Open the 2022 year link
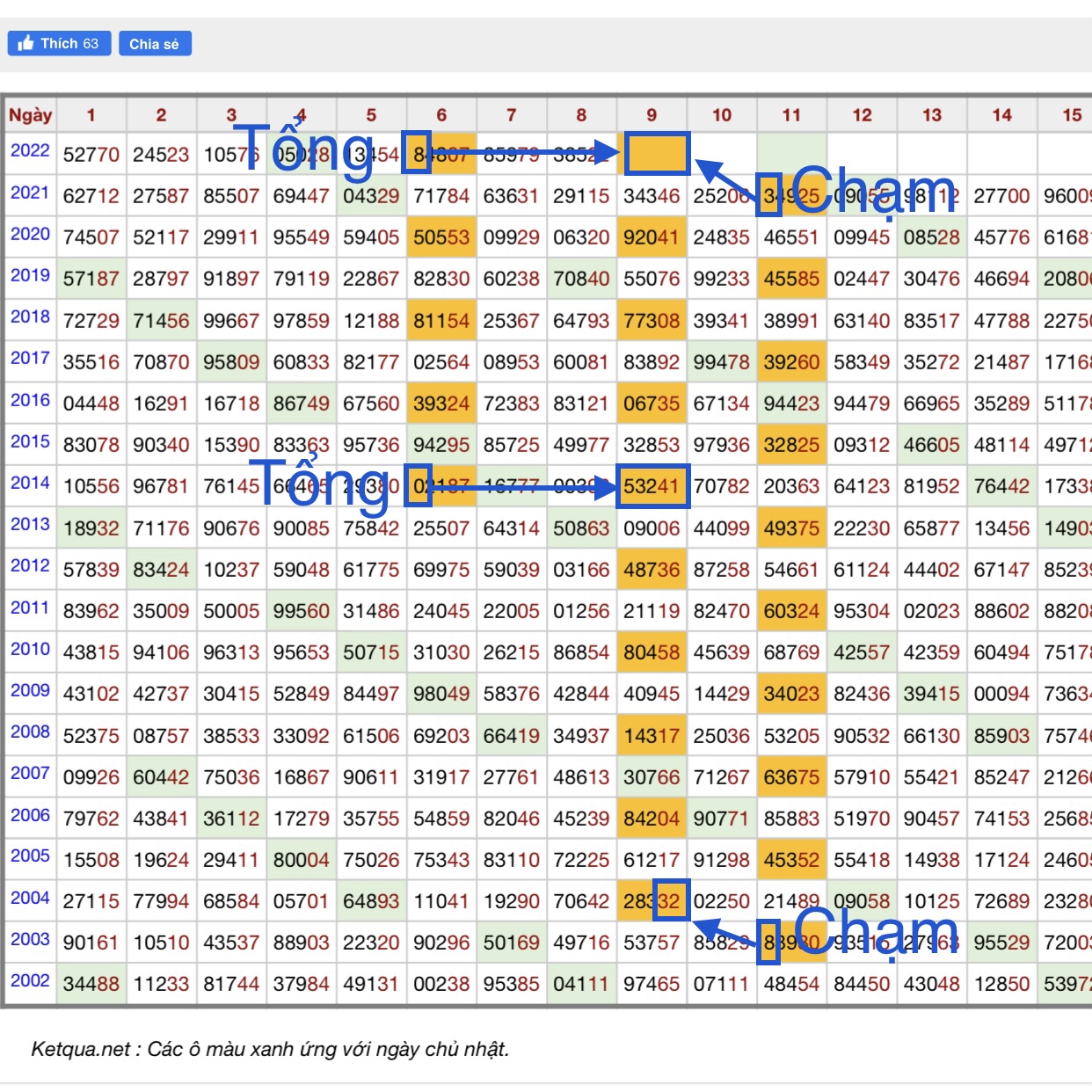Screen dimensions: 1092x1092 (30, 150)
